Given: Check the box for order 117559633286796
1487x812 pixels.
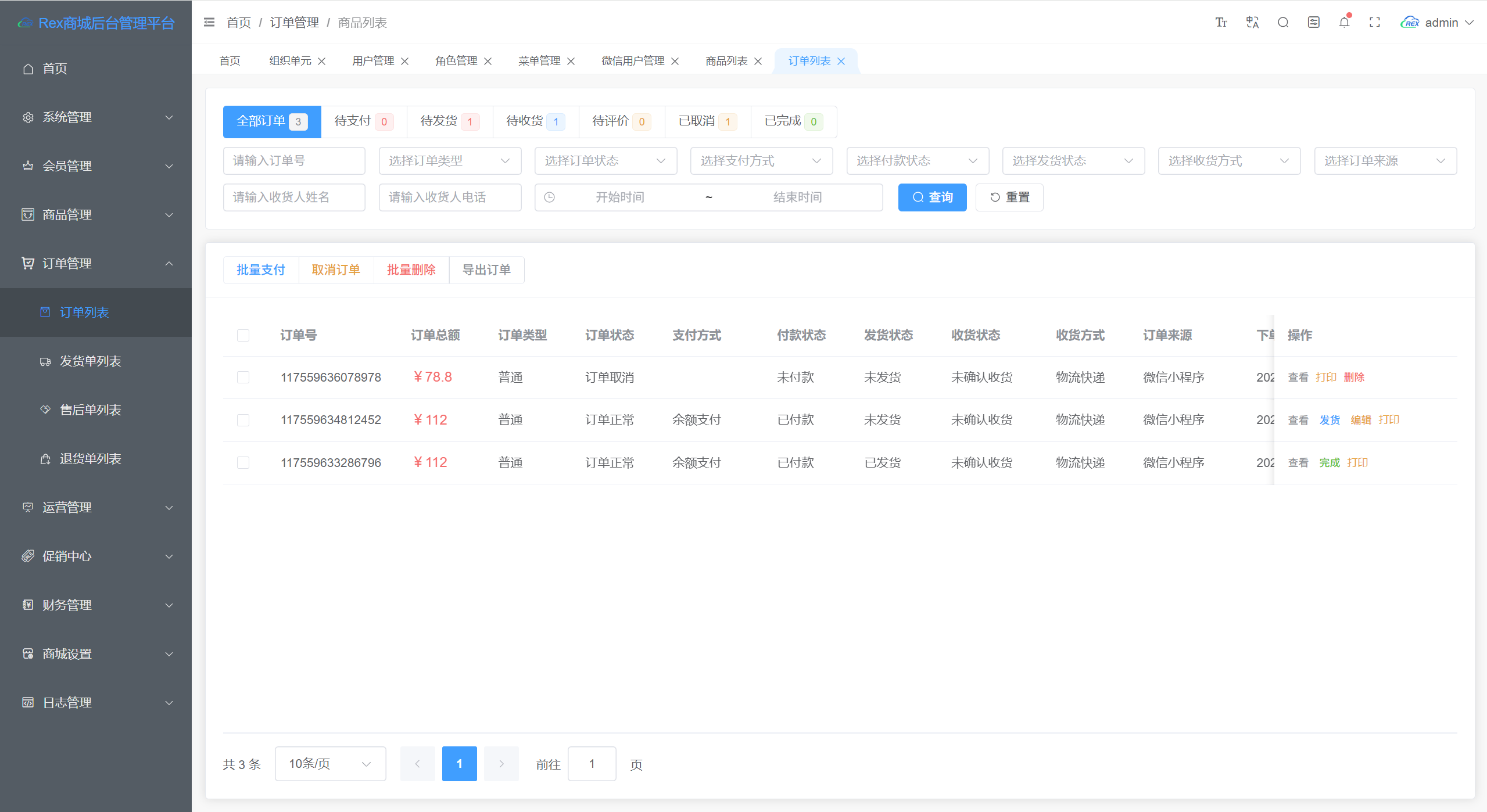Looking at the screenshot, I should coord(243,463).
